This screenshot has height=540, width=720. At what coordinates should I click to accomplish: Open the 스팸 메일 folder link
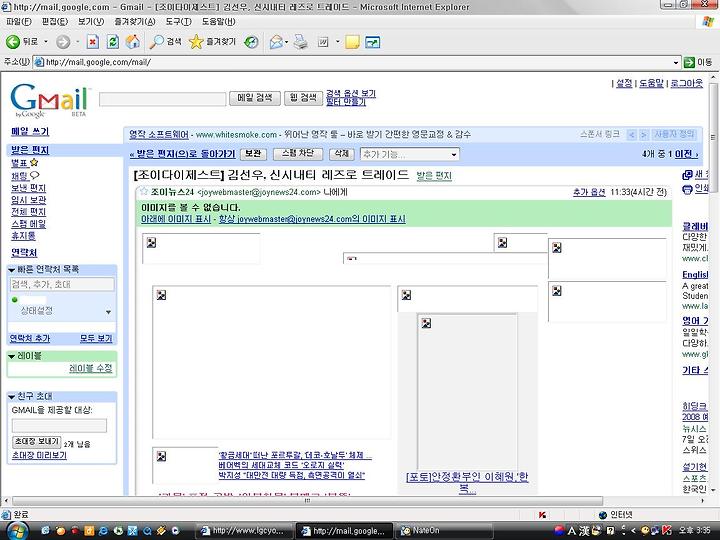click(x=28, y=224)
